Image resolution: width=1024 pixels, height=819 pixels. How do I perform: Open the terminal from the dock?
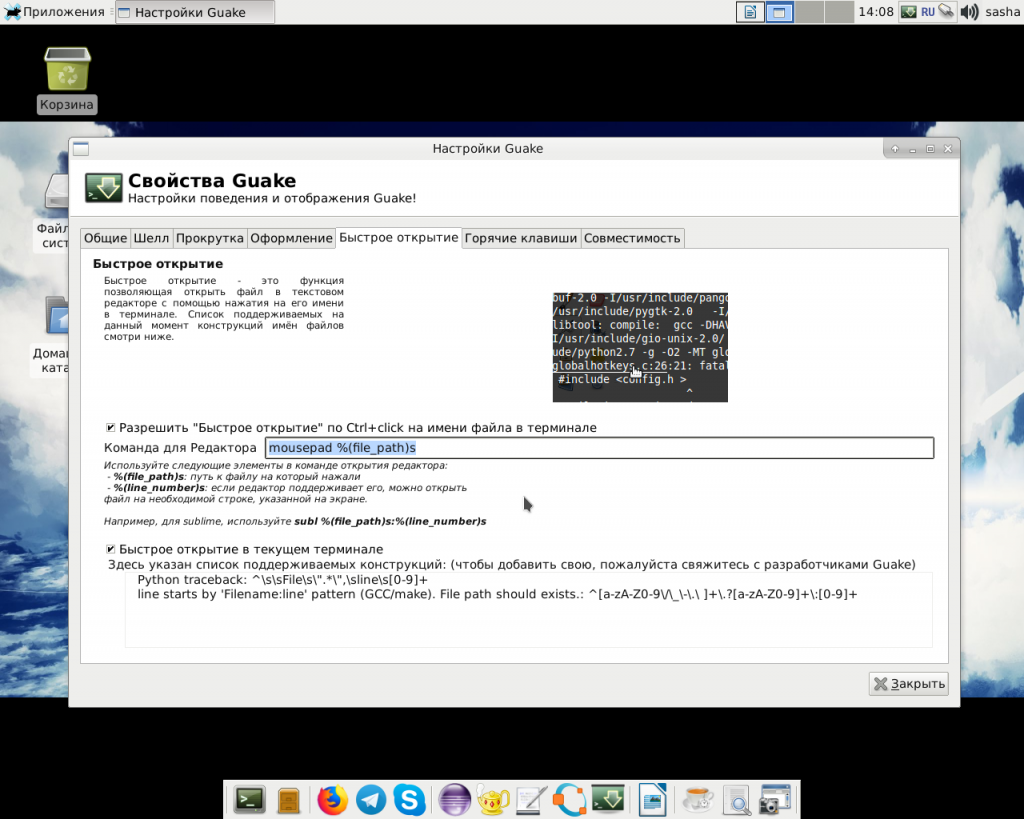coord(249,800)
